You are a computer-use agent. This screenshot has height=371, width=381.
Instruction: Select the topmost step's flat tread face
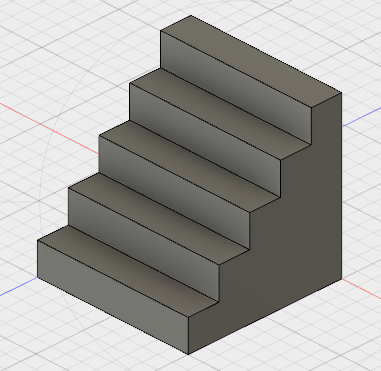pos(251,61)
